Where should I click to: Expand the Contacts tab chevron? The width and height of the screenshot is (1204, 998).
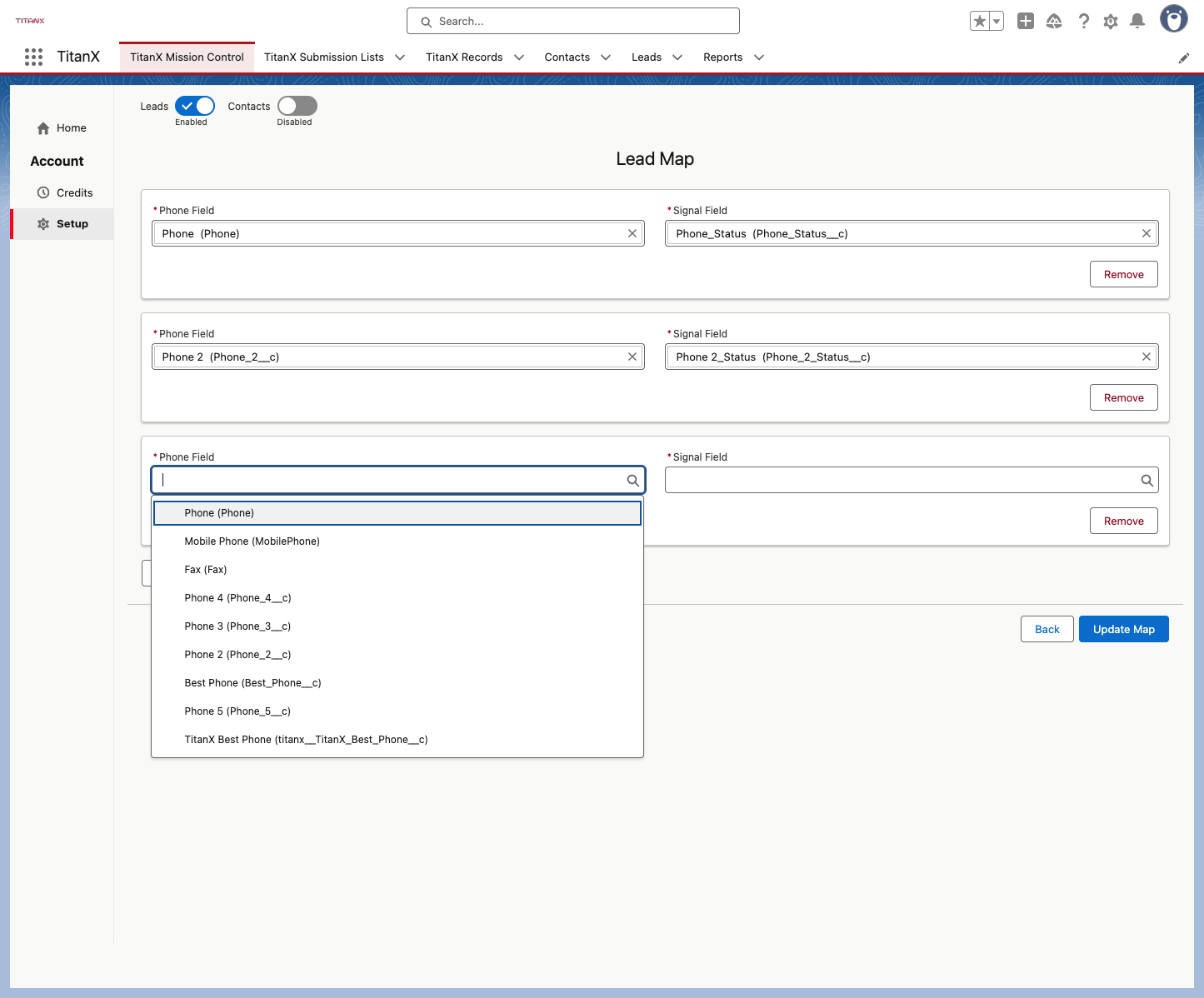click(x=606, y=57)
